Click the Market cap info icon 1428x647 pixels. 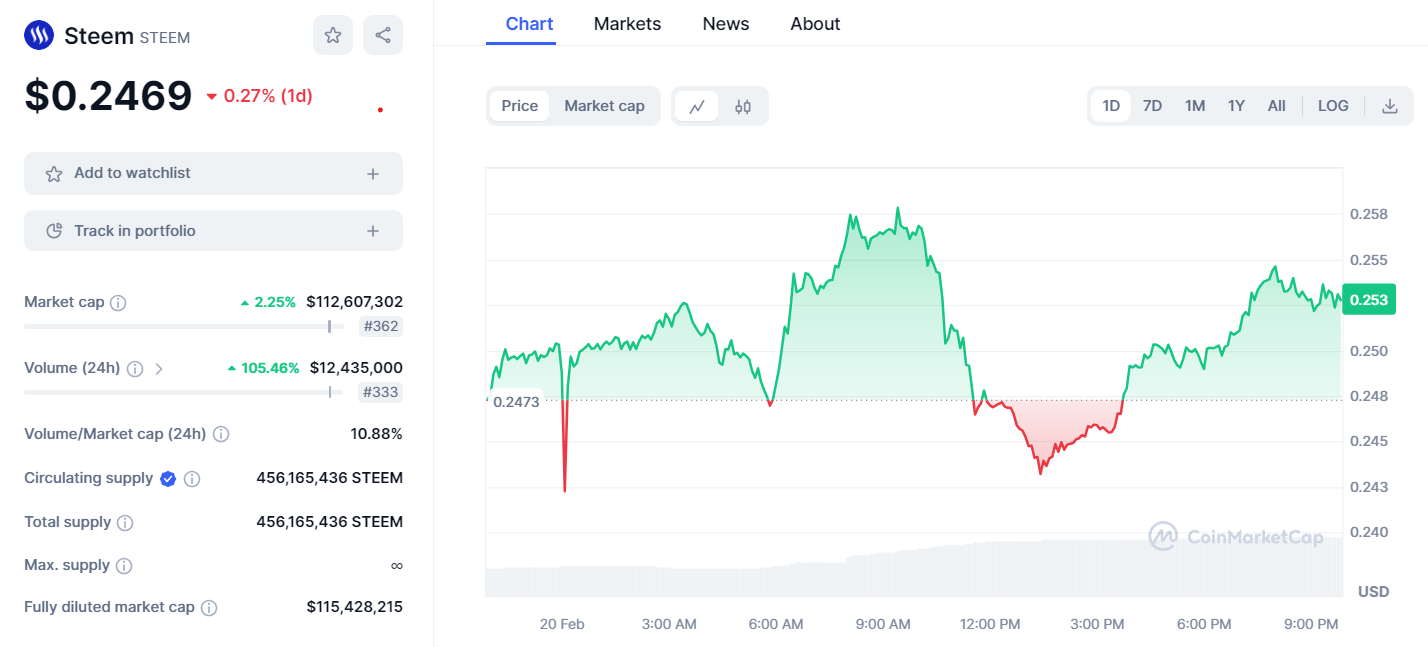point(118,302)
